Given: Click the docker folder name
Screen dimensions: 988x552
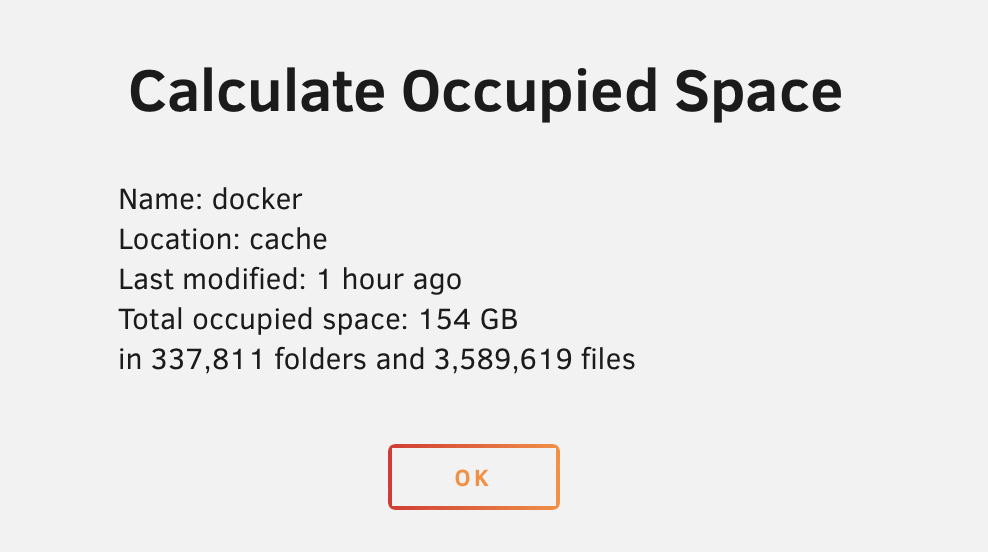Looking at the screenshot, I should pyautogui.click(x=257, y=199).
